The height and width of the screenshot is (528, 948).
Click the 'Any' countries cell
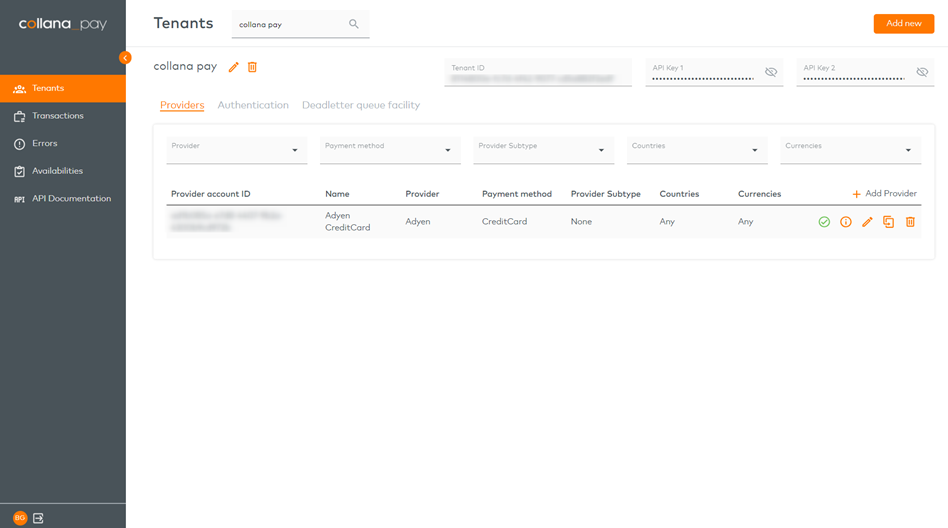pos(667,221)
